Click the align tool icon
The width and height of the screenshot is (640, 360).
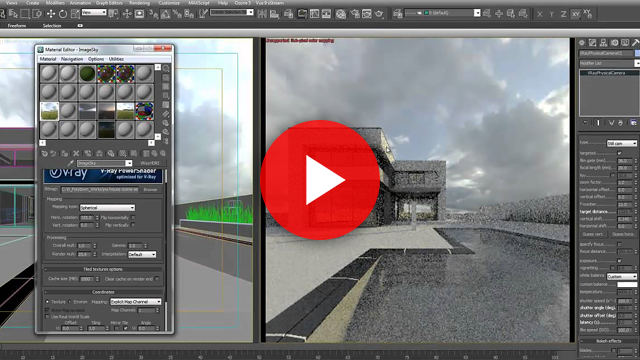pyautogui.click(x=274, y=14)
